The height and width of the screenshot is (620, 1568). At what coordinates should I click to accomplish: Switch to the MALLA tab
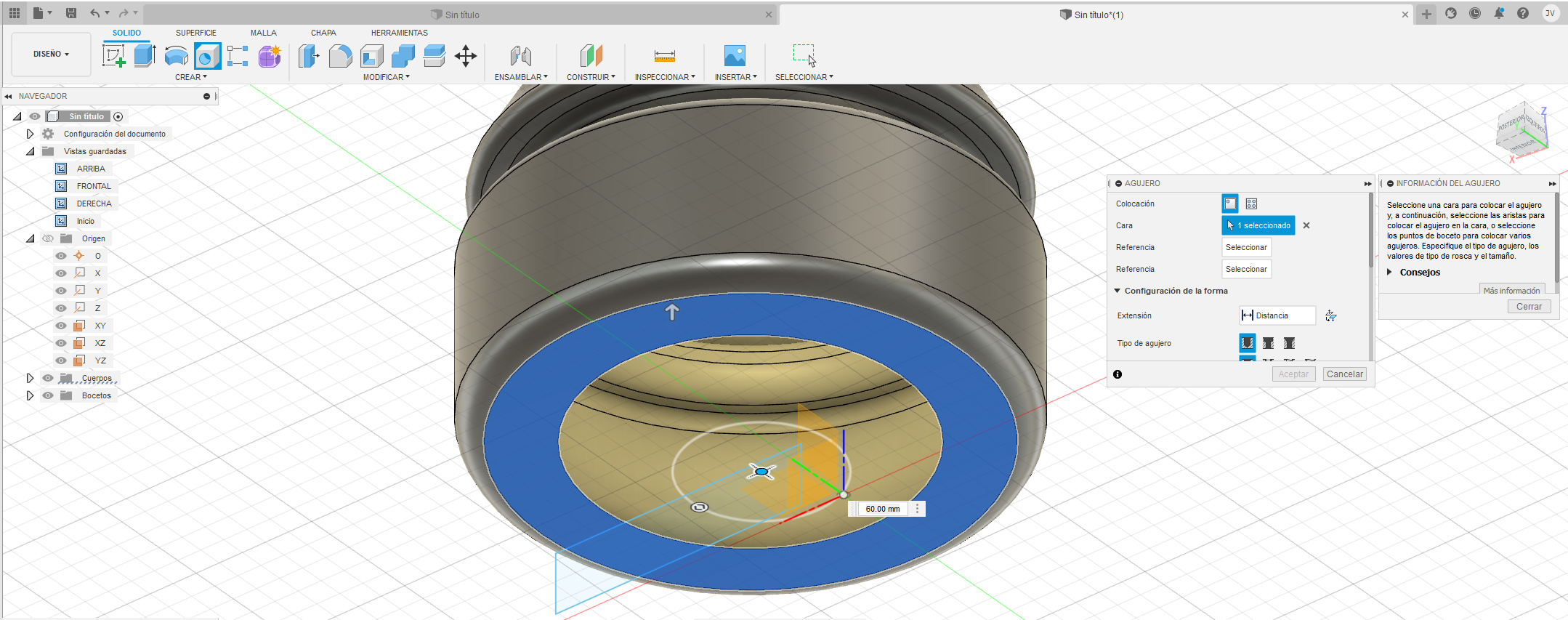tap(264, 33)
